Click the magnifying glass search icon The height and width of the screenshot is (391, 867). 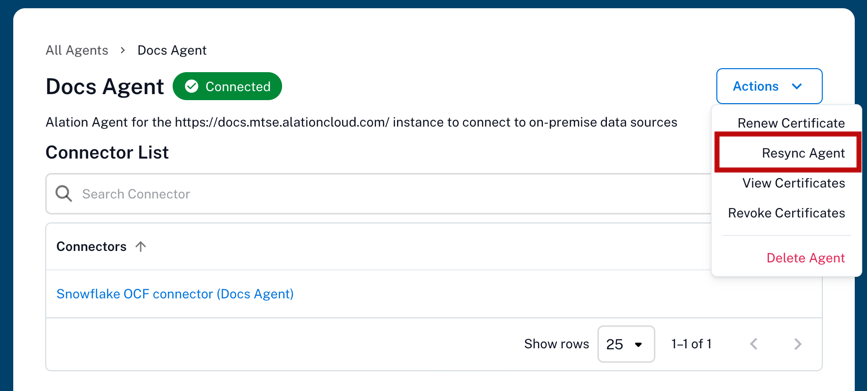click(x=64, y=194)
